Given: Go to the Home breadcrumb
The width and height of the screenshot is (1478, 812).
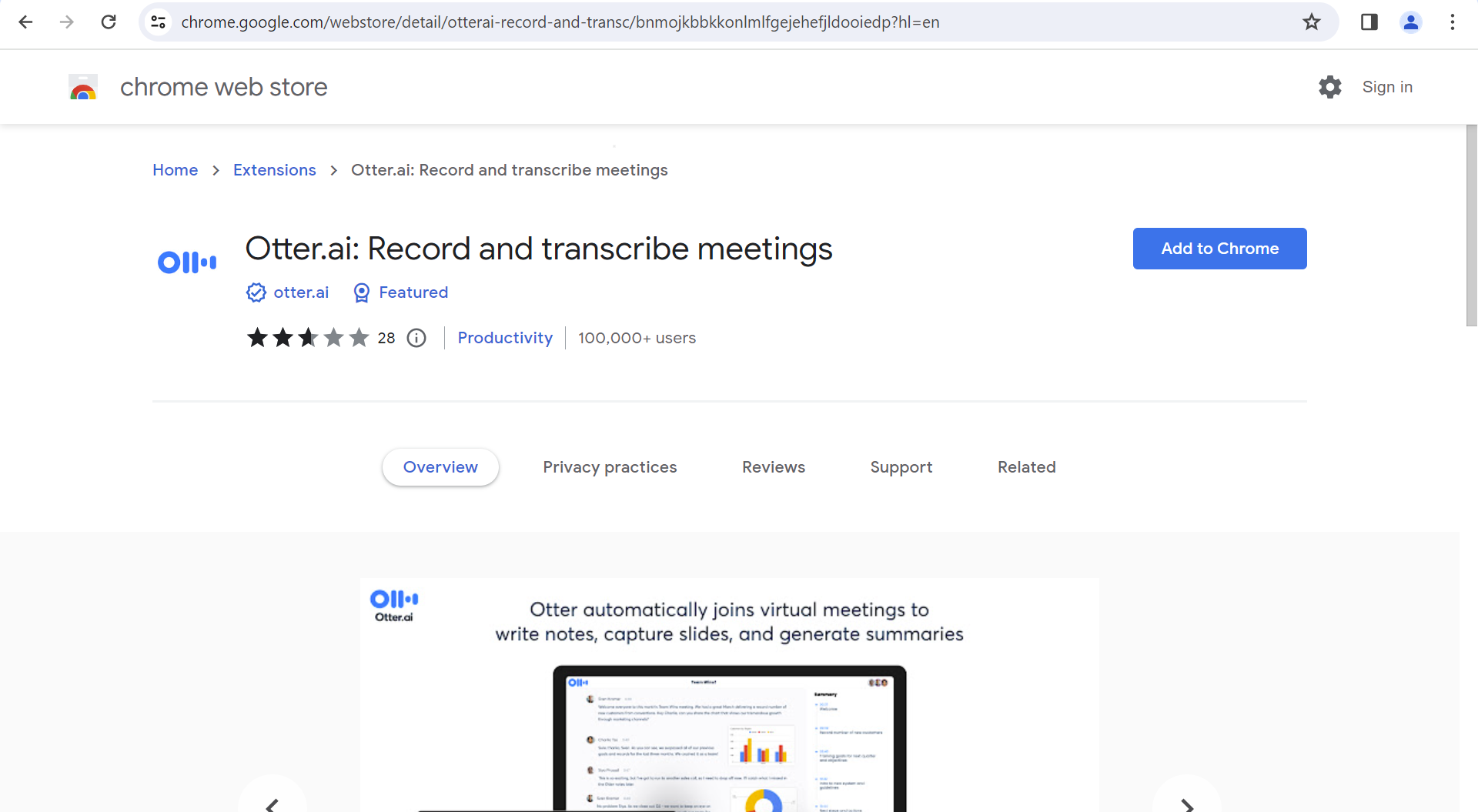Looking at the screenshot, I should [175, 170].
